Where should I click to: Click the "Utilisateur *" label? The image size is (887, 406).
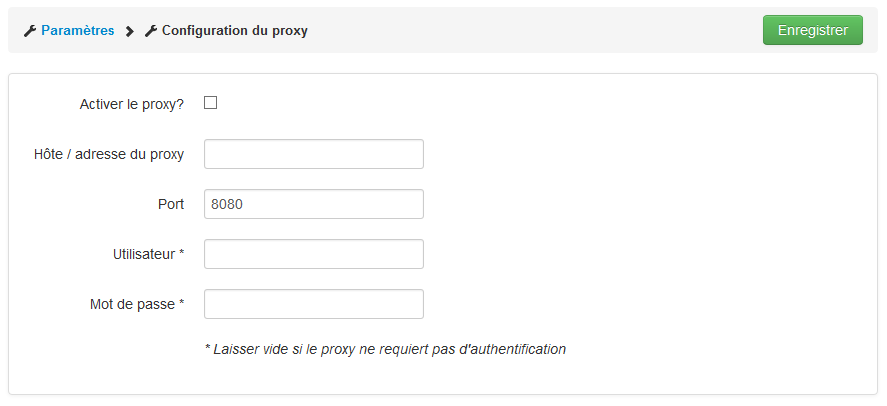coord(149,254)
